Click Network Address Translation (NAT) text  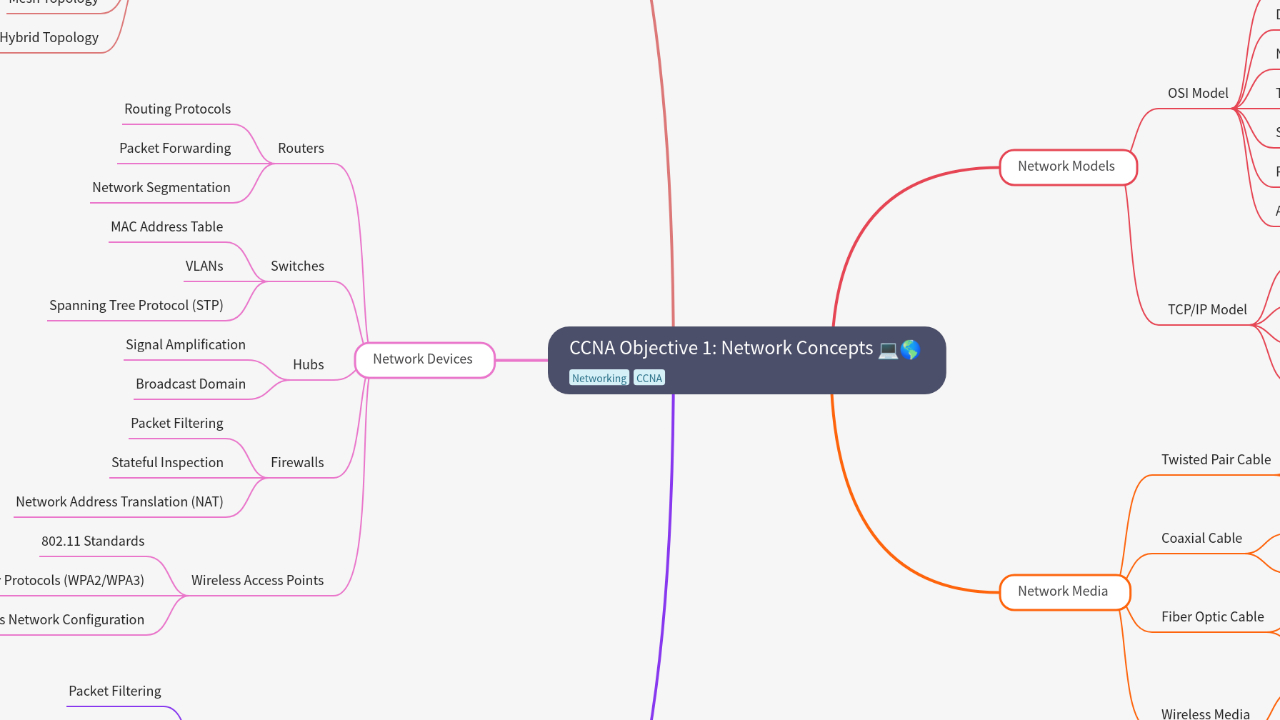pyautogui.click(x=119, y=502)
